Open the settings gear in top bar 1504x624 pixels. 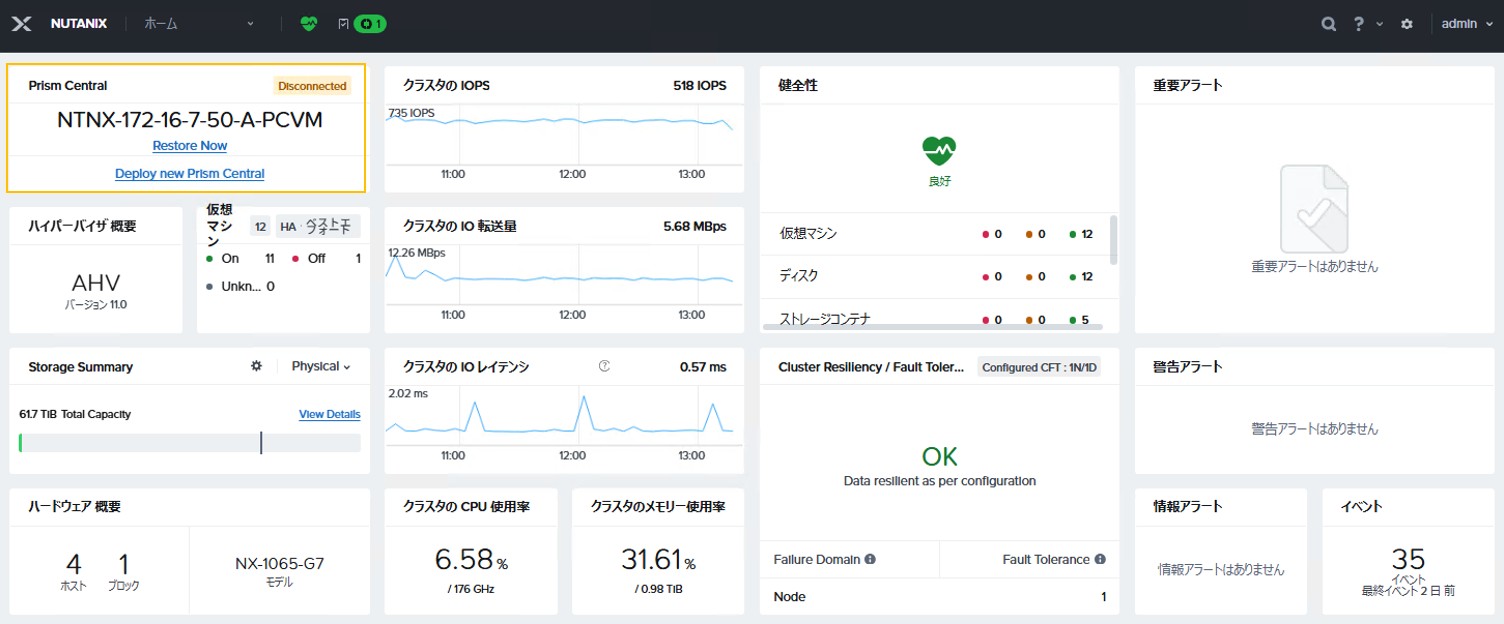pyautogui.click(x=1407, y=23)
